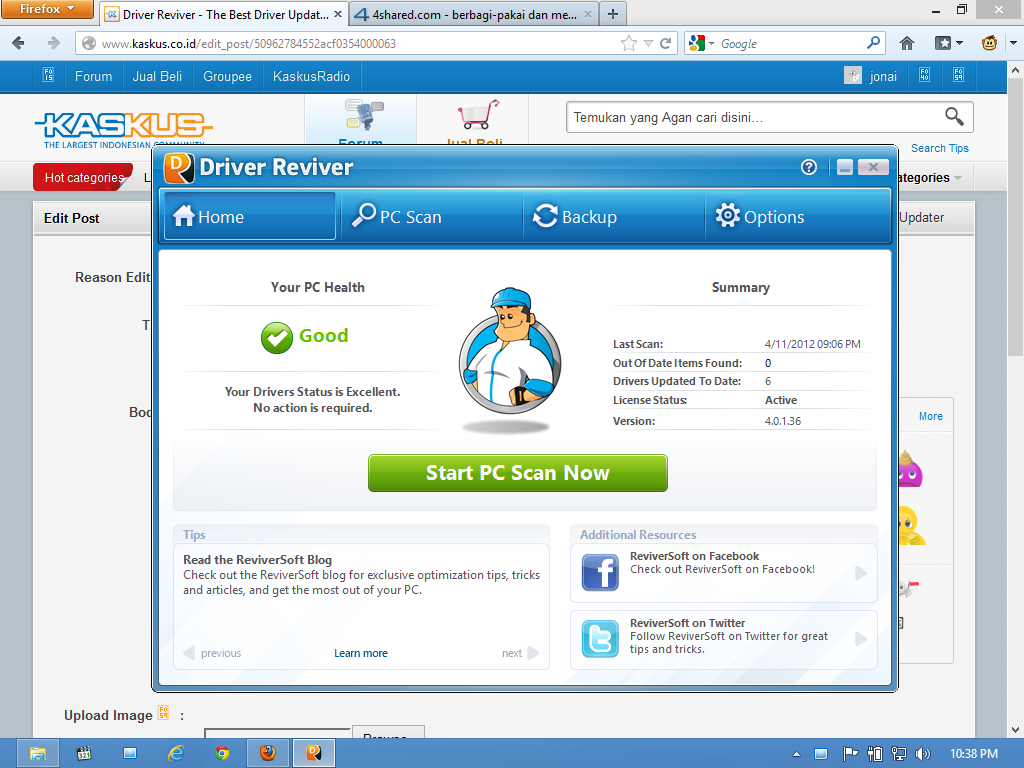The image size is (1024, 768).
Task: Click the Kaskus logo
Action: pyautogui.click(x=123, y=129)
